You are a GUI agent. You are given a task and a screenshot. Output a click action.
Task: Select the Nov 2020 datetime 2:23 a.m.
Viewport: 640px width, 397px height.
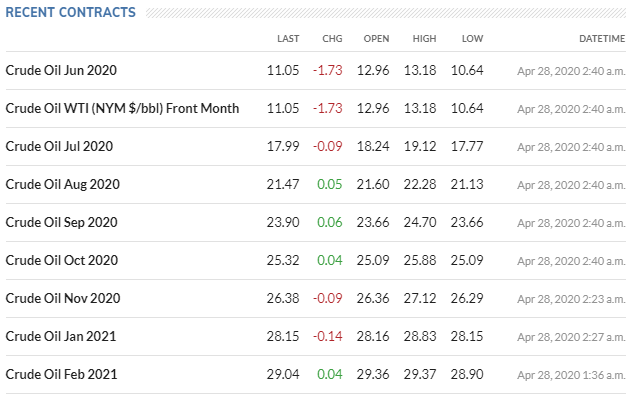click(x=571, y=299)
